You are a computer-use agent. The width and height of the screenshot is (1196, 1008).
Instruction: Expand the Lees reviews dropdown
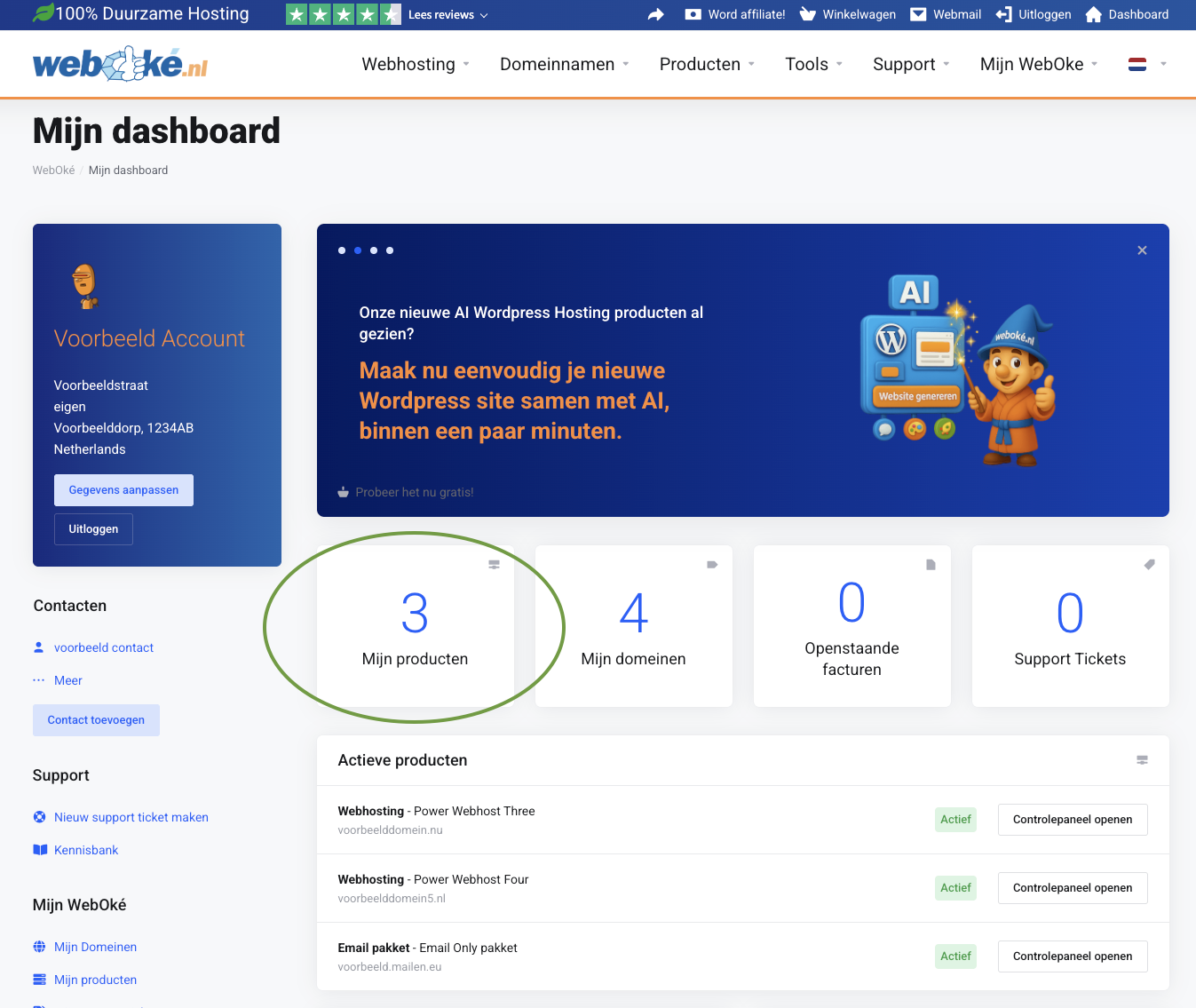tap(448, 15)
